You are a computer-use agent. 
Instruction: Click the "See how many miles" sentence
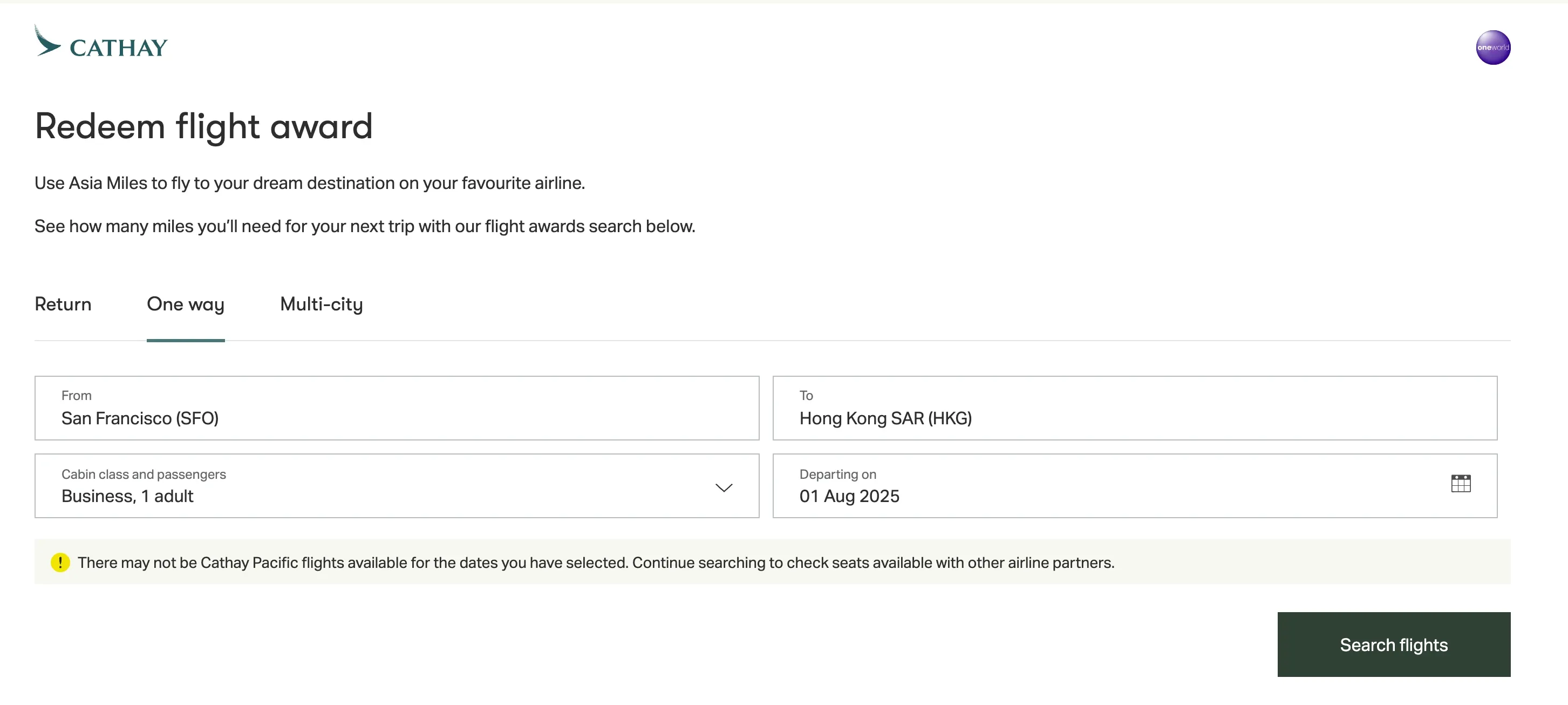coord(365,227)
